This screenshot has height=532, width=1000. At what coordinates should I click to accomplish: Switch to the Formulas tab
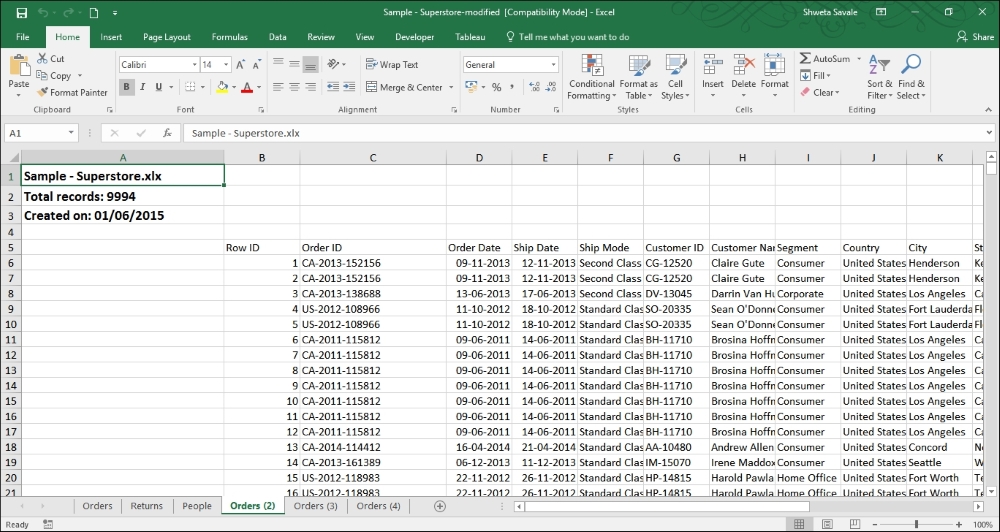(x=230, y=37)
